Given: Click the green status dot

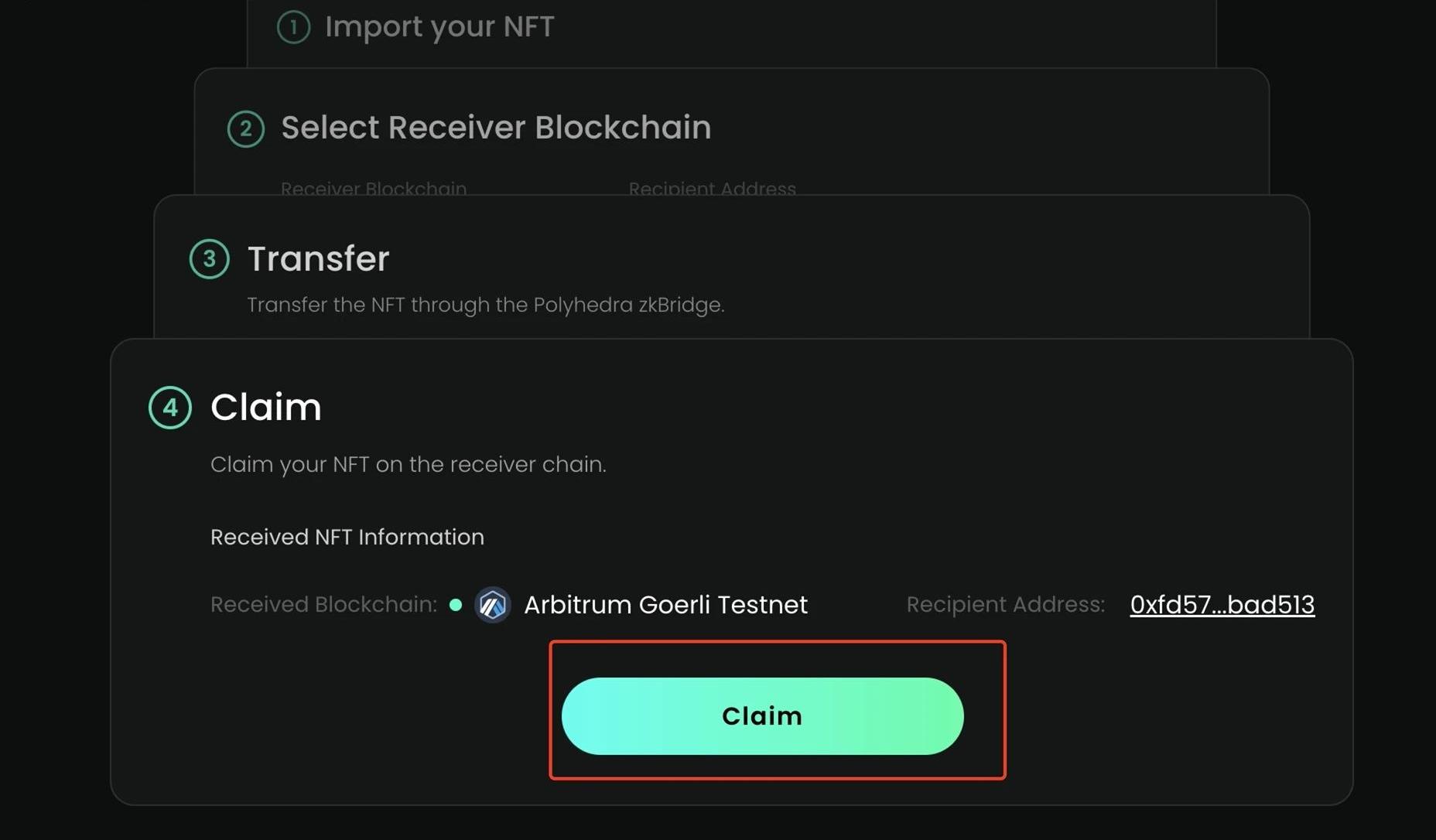Looking at the screenshot, I should pyautogui.click(x=456, y=605).
